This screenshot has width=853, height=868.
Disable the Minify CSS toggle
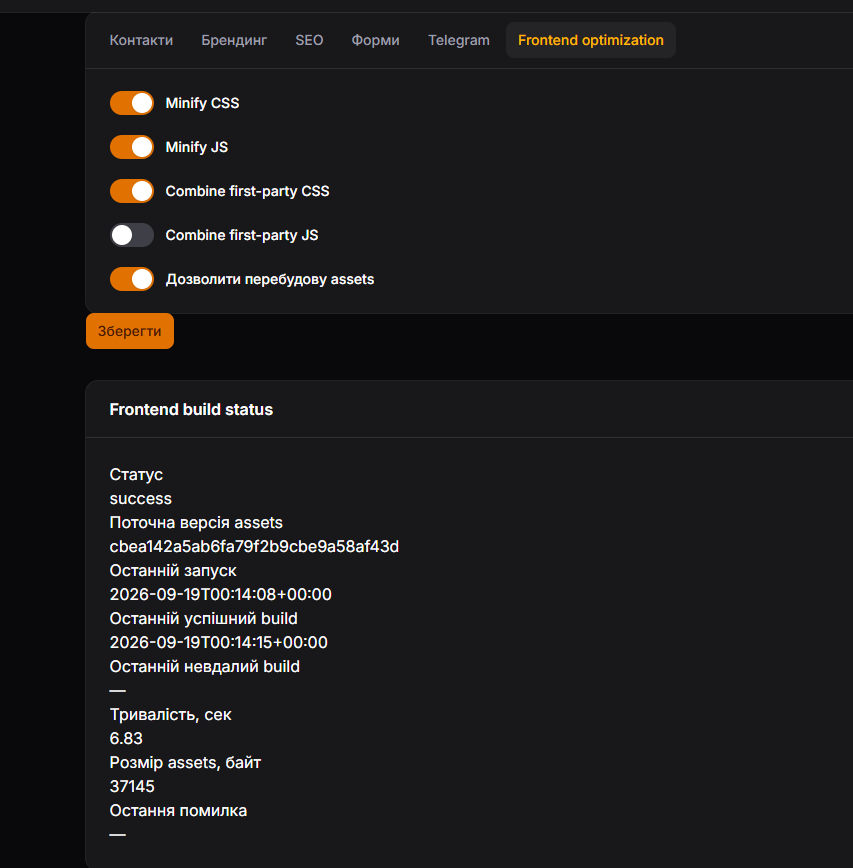pyautogui.click(x=132, y=103)
